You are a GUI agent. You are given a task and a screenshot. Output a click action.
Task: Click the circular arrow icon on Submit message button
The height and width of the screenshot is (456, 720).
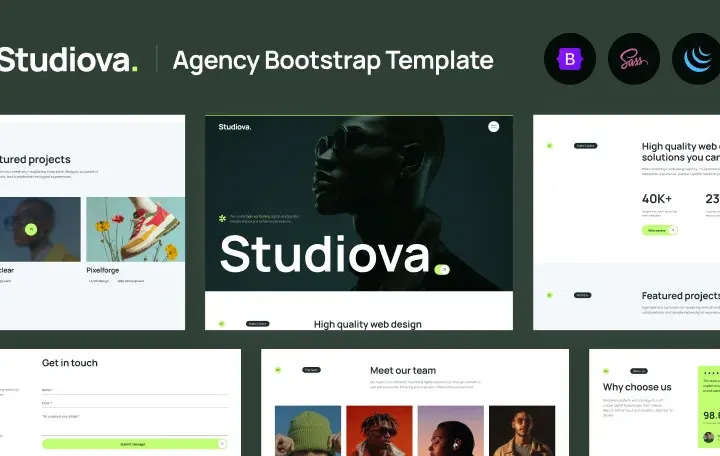tap(222, 444)
